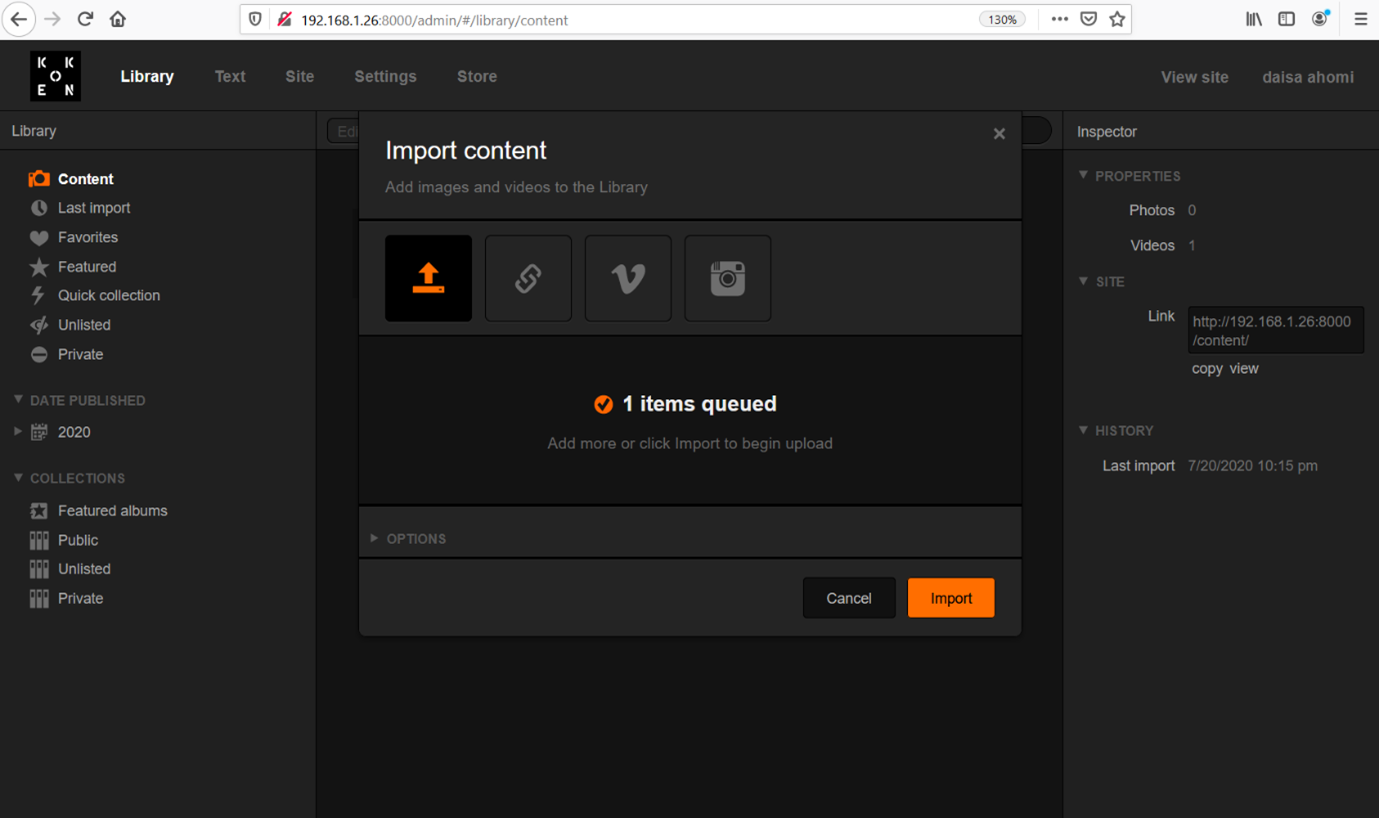The height and width of the screenshot is (818, 1379).
Task: Reload the page in the browser
Action: coord(85,19)
